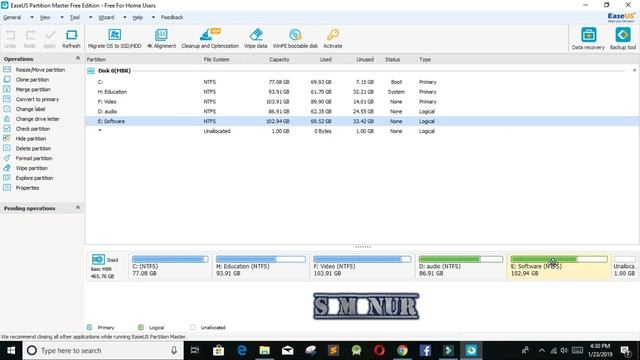
Task: Select the Unallocated space row
Action: (x=362, y=131)
